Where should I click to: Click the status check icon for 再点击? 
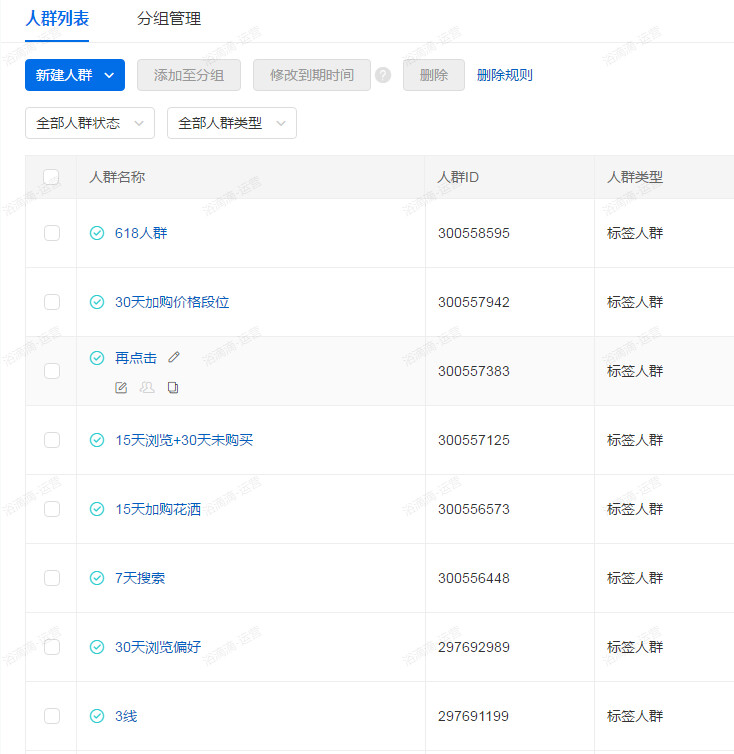coord(97,358)
